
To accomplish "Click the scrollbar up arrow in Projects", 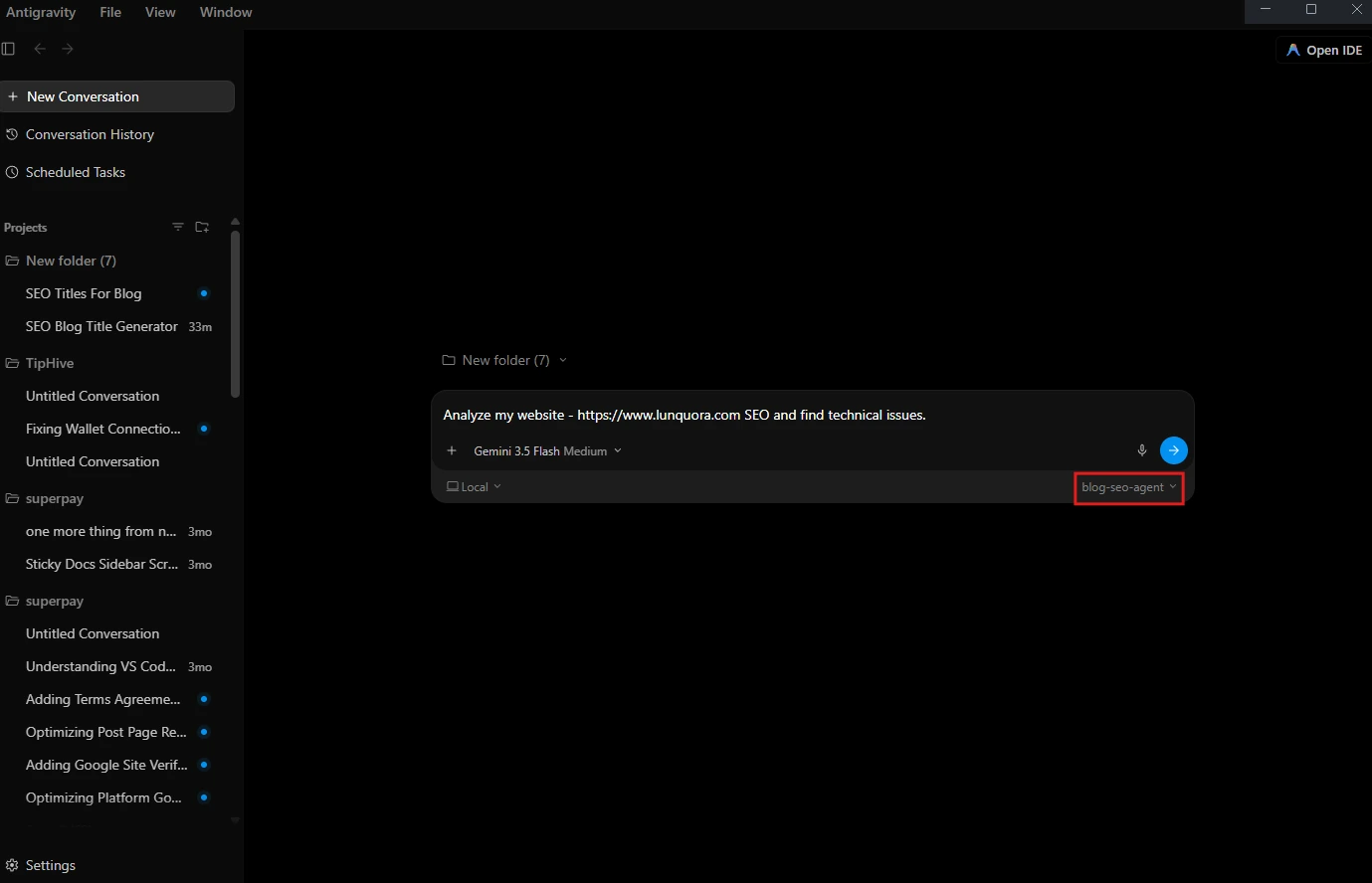I will (236, 222).
